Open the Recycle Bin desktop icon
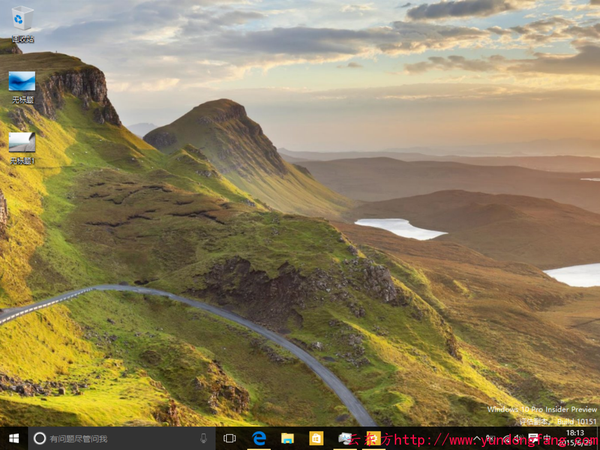Viewport: 600px width, 450px height. click(22, 24)
